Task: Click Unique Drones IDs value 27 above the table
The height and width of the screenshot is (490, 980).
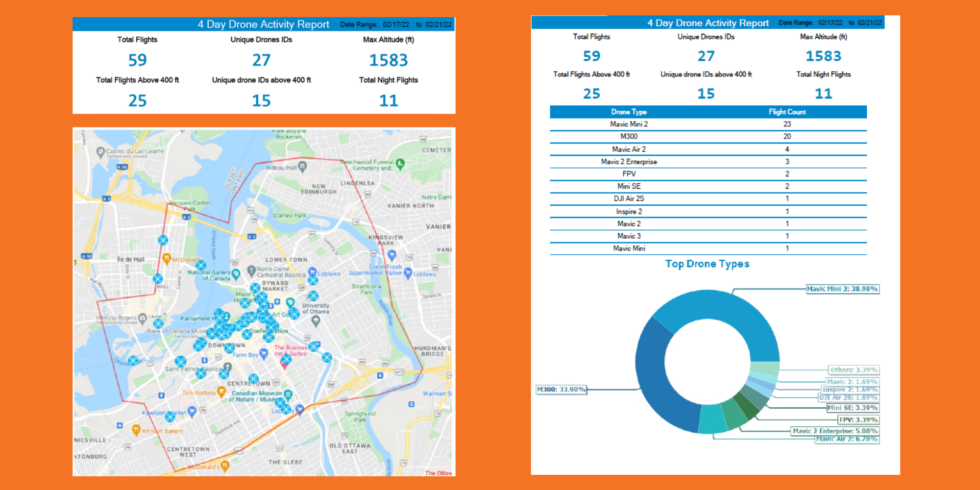Action: click(706, 56)
